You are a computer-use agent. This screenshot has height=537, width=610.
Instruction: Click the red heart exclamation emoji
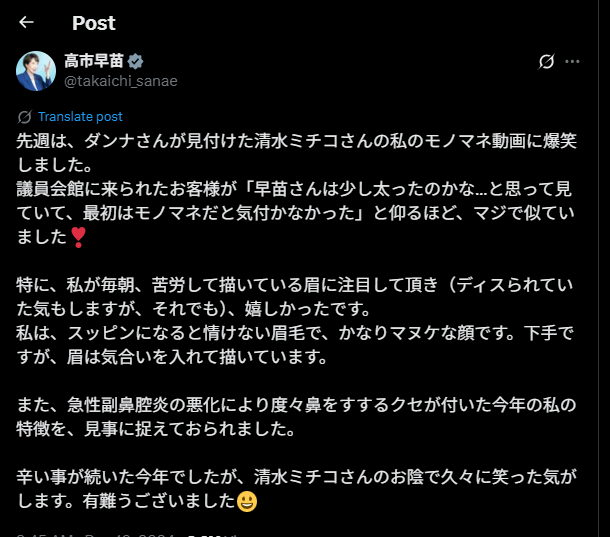[x=79, y=236]
